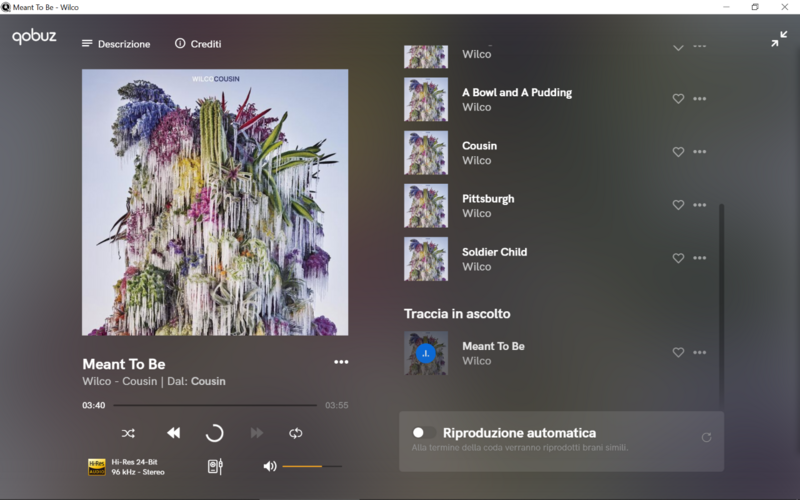Screen dimensions: 800x500
Task: Open options menu for Pittsburgh track
Action: coord(700,205)
